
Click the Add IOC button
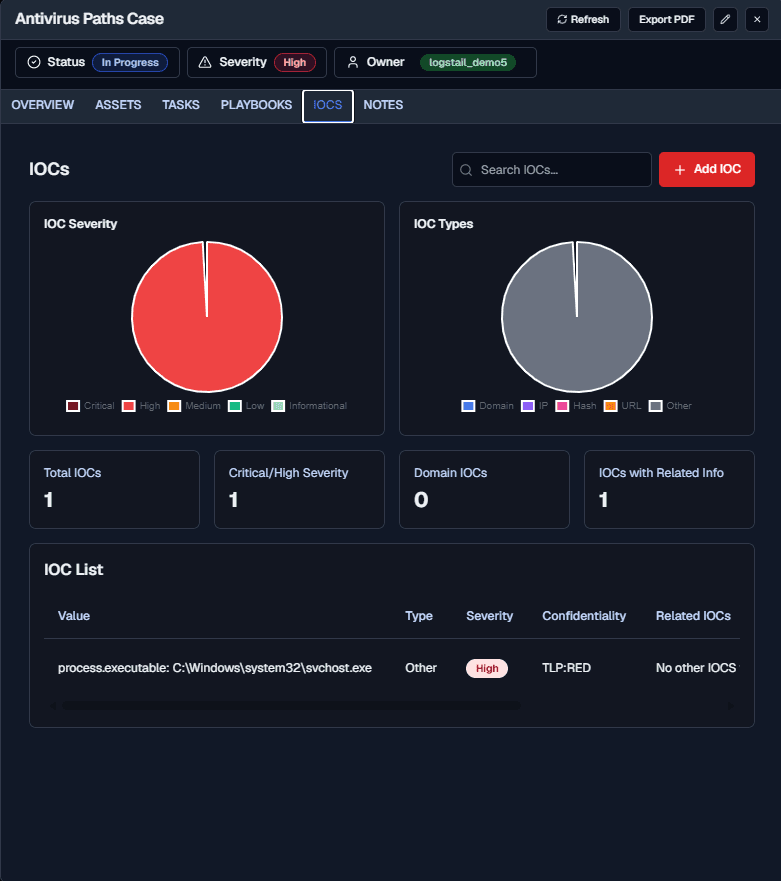[707, 169]
